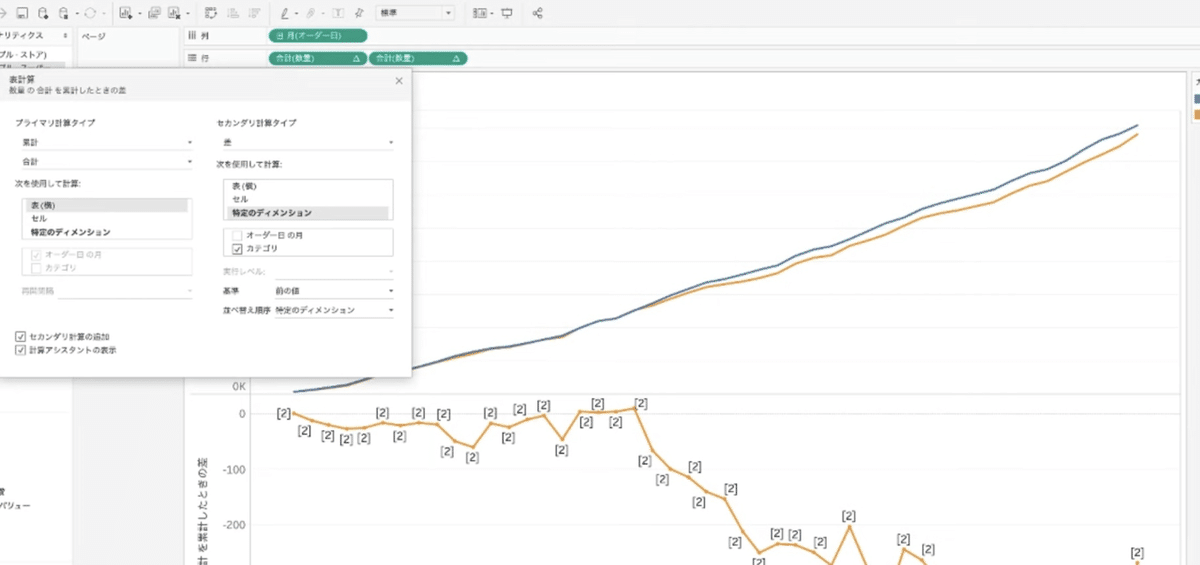Select 表(横) in primary compute-using list
The height and width of the screenshot is (565, 1200).
105,205
